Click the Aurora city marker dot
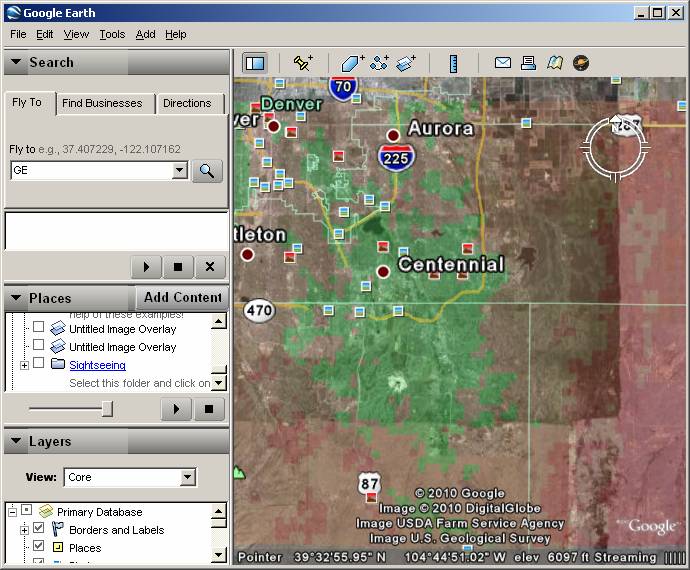This screenshot has width=690, height=570. pos(393,135)
